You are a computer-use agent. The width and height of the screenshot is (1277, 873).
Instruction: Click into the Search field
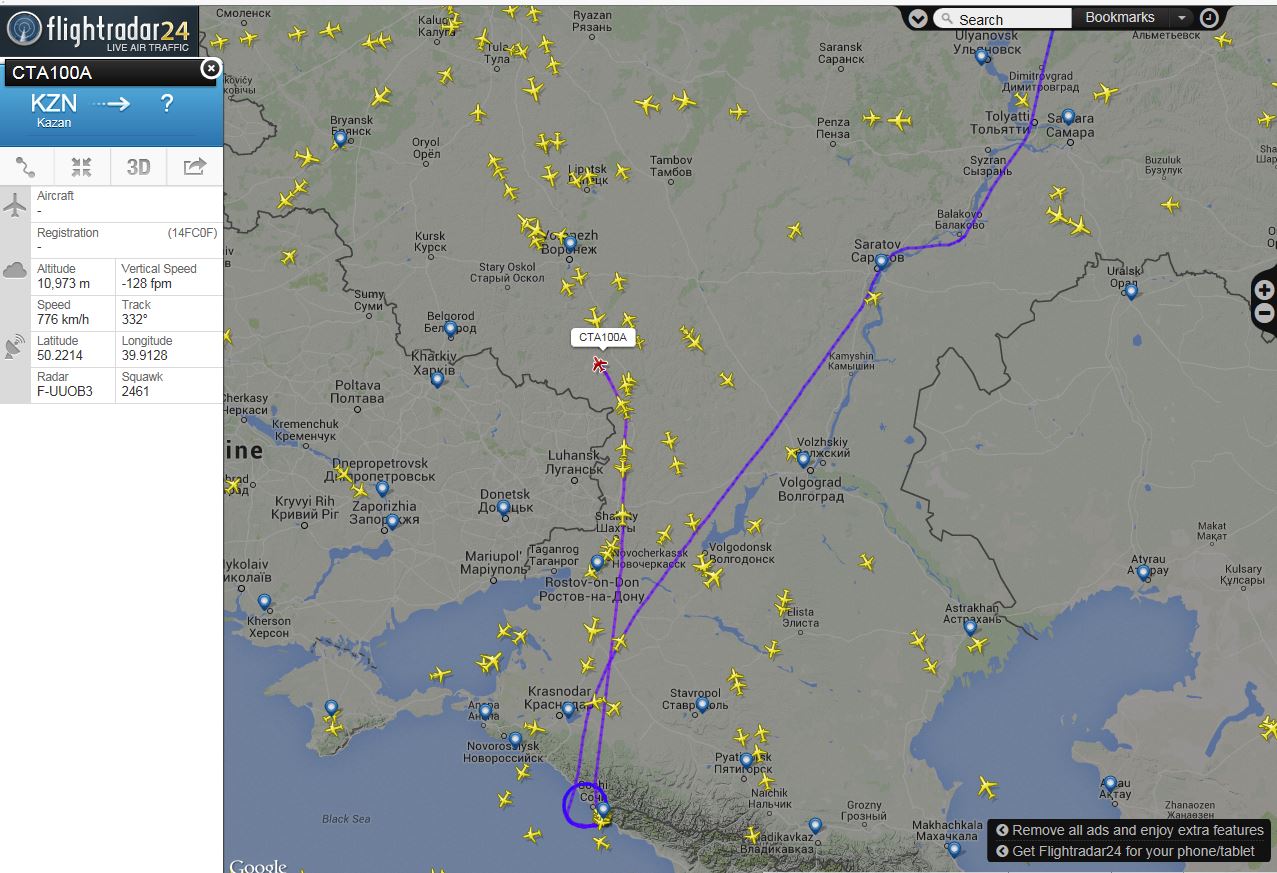pos(1003,19)
